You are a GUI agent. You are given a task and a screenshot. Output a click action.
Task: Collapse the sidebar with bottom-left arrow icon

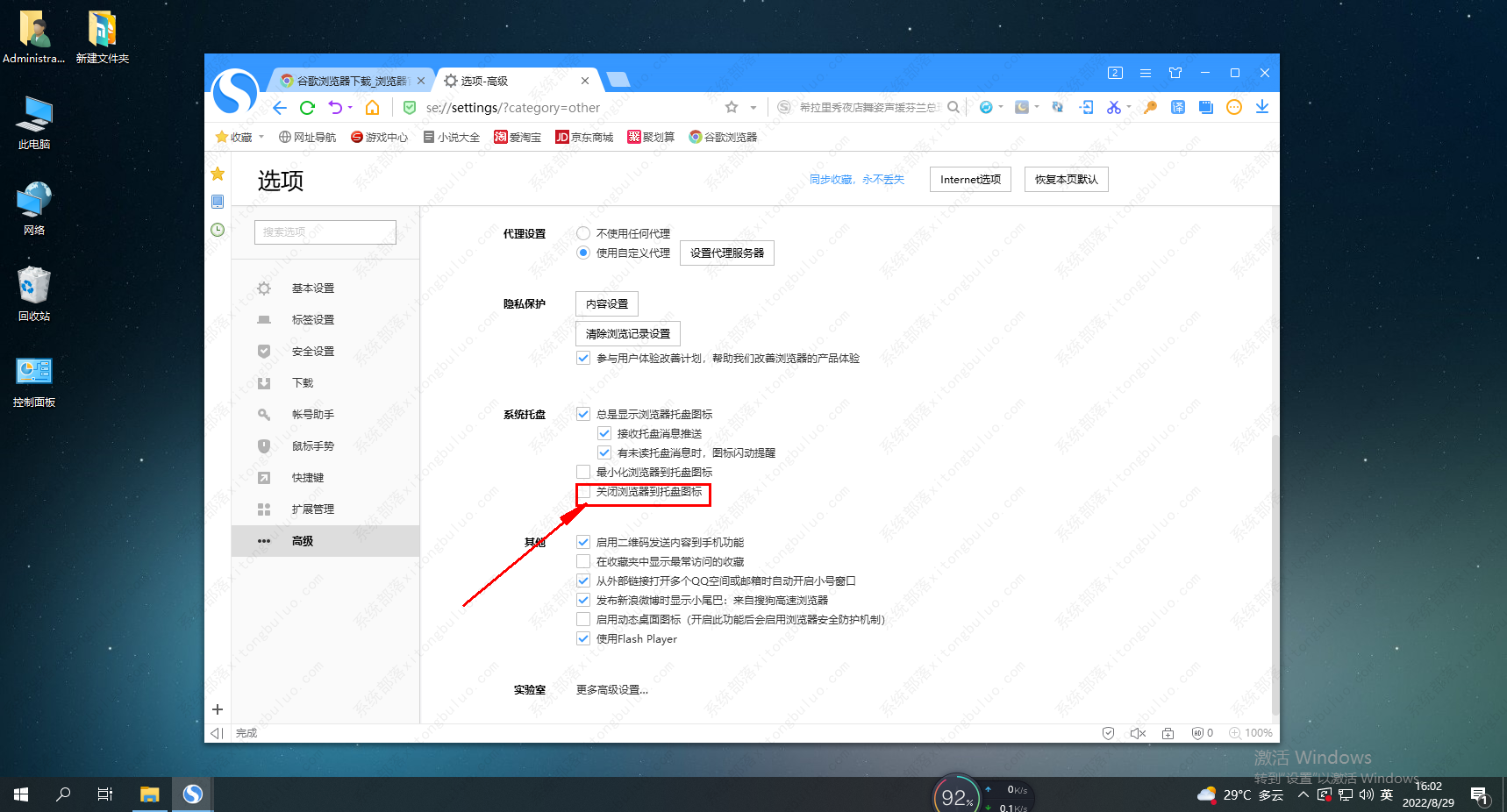pyautogui.click(x=217, y=733)
